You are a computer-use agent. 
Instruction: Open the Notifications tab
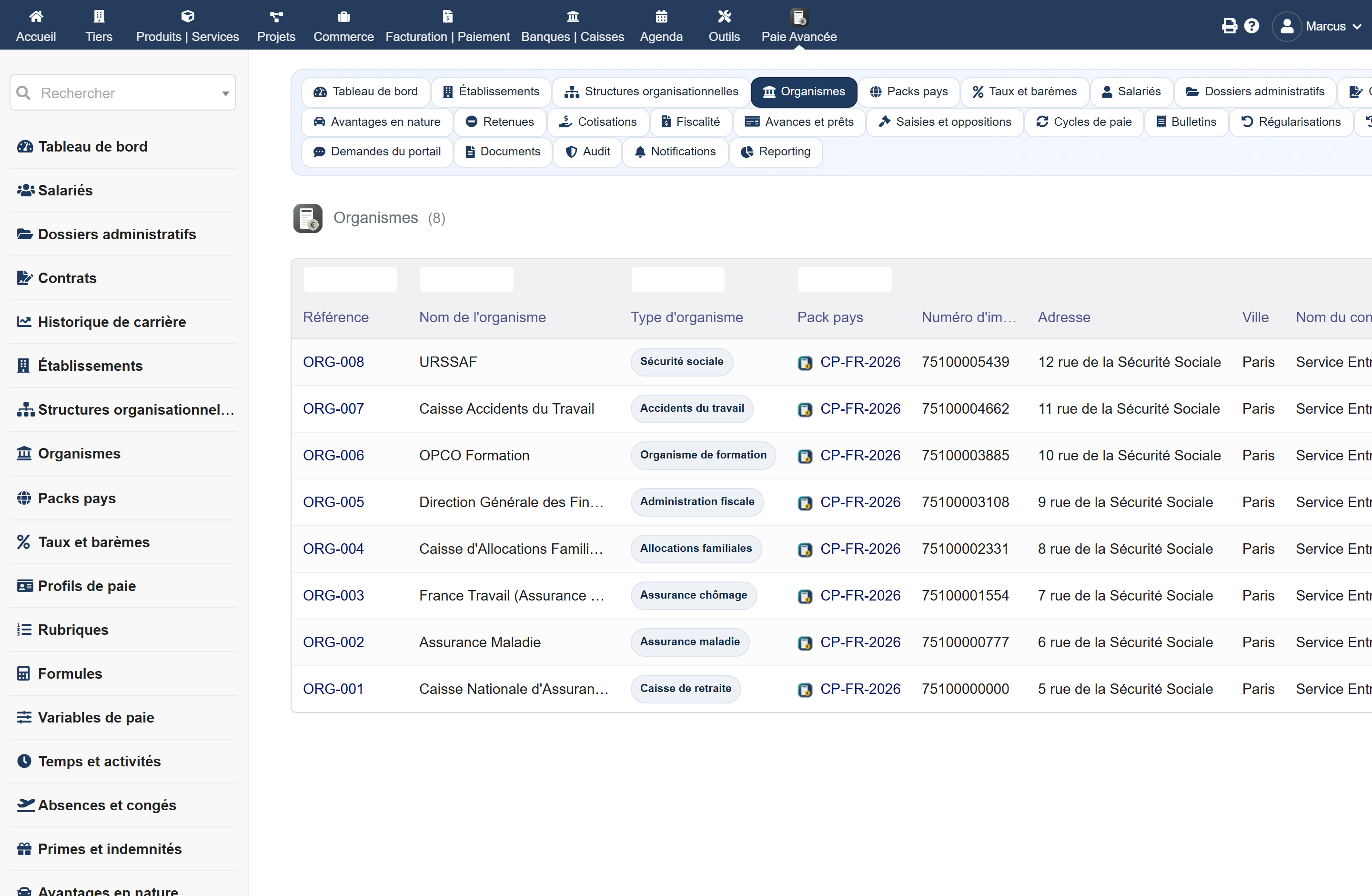click(675, 152)
